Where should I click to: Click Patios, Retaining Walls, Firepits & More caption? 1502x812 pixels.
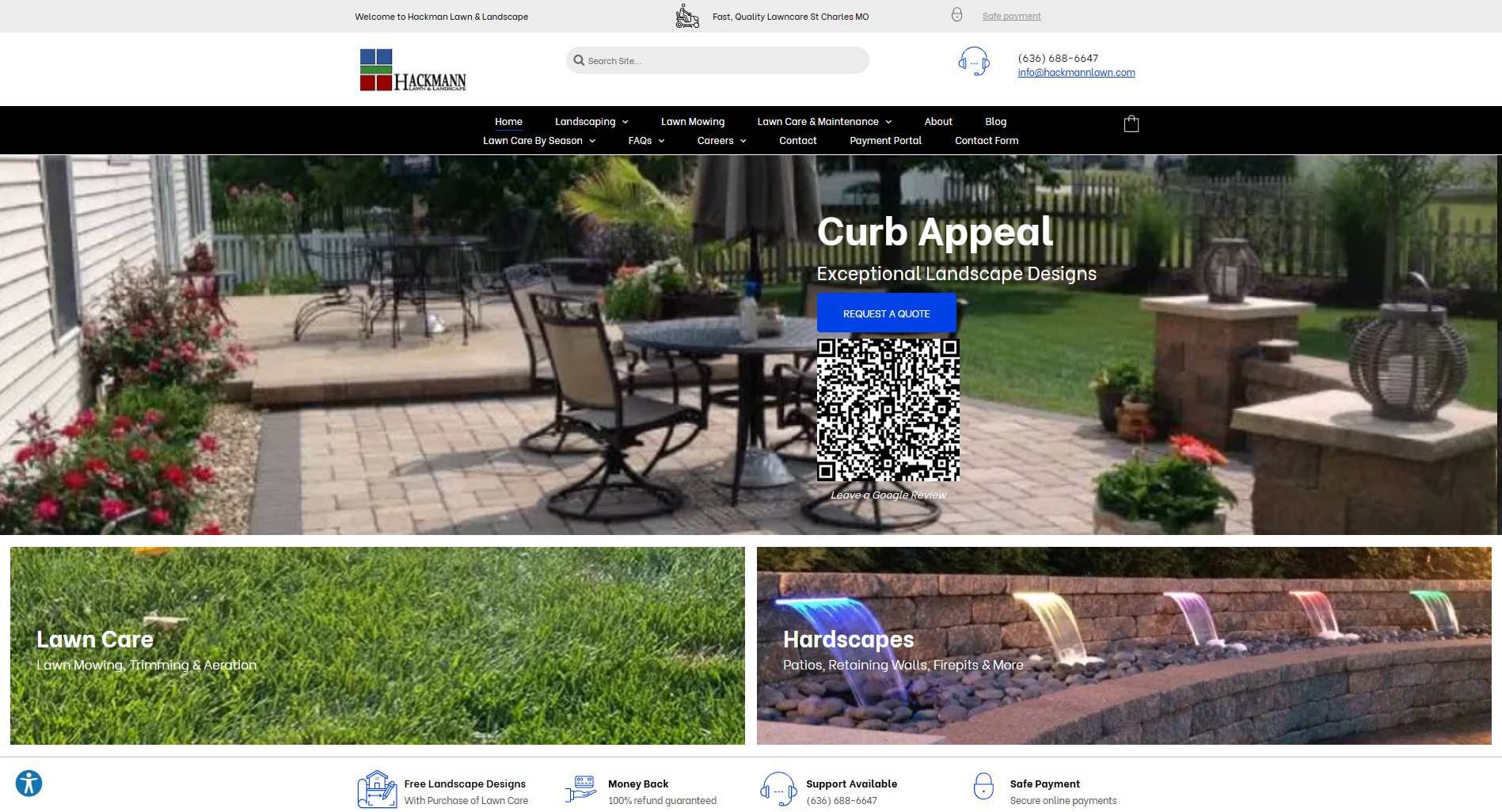tap(903, 666)
